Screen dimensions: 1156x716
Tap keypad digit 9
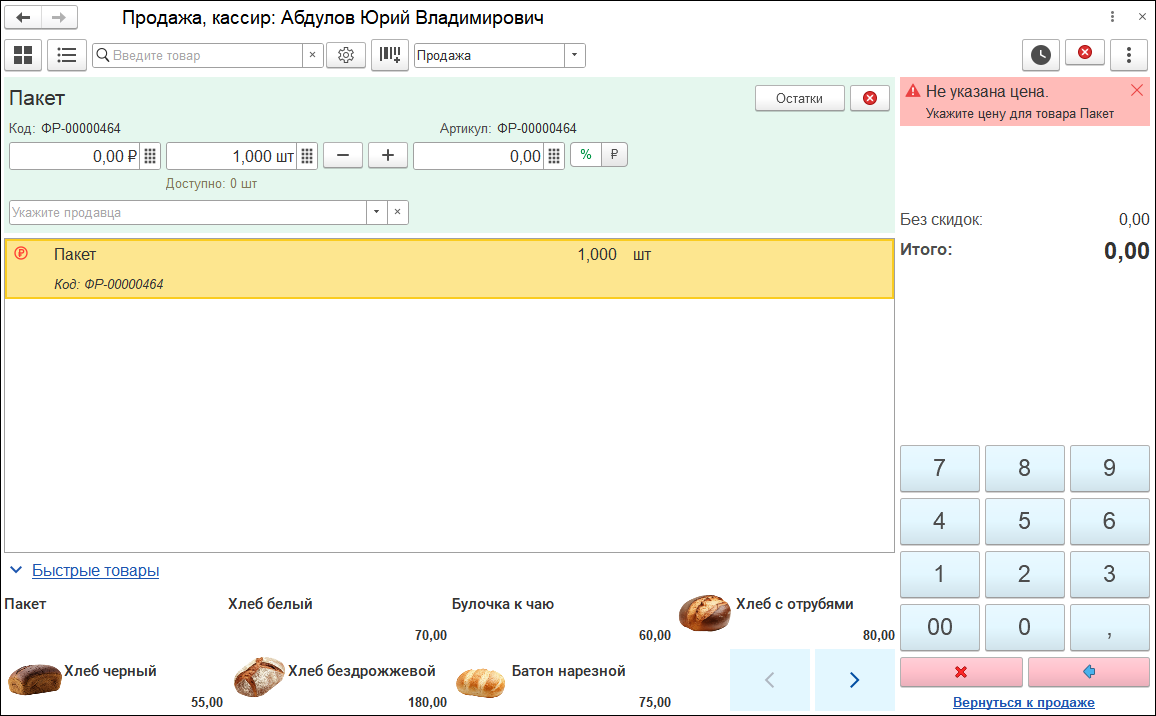(x=1110, y=468)
